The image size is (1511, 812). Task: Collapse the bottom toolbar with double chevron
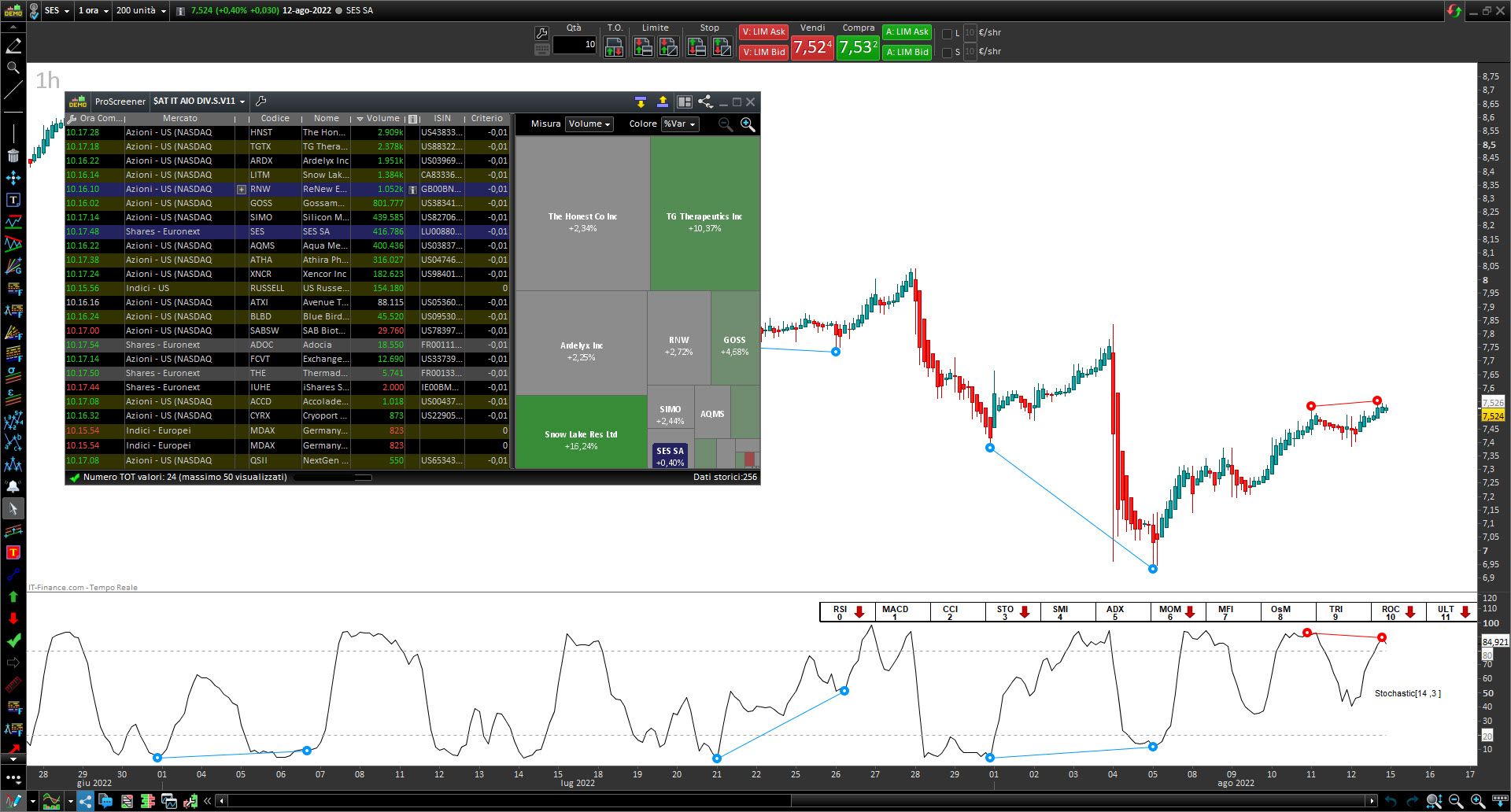pos(208,801)
